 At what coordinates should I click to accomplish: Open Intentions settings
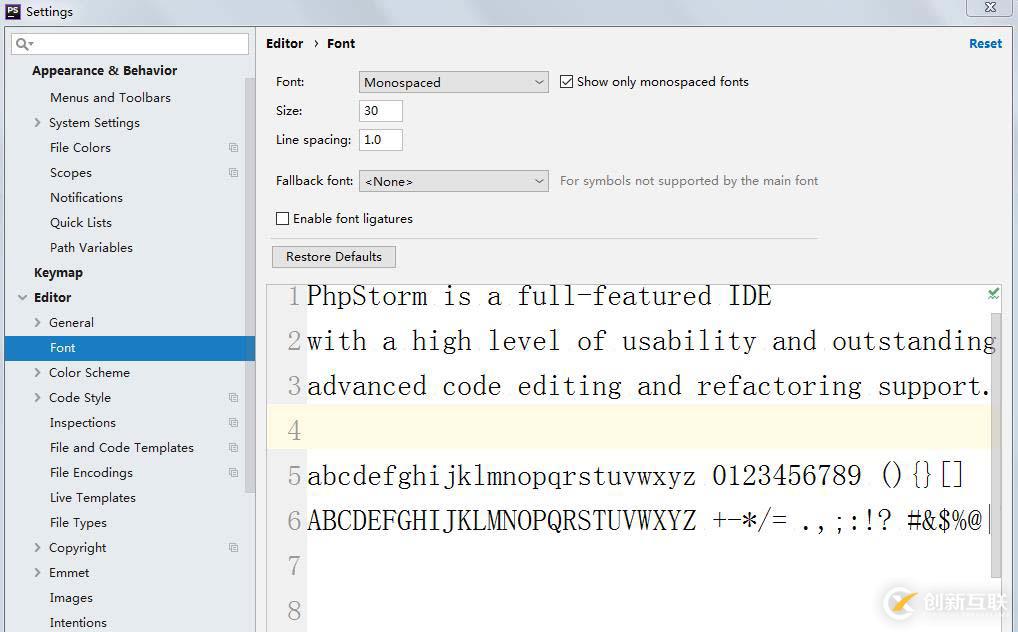pyautogui.click(x=78, y=623)
